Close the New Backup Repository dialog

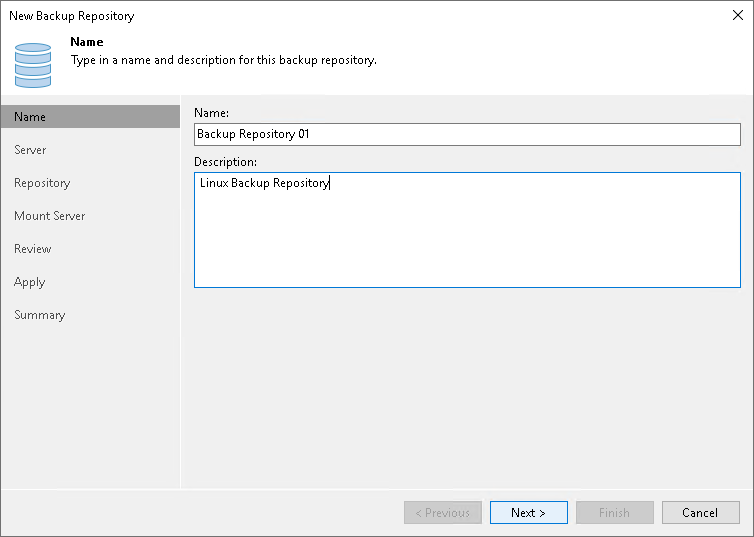coord(737,16)
